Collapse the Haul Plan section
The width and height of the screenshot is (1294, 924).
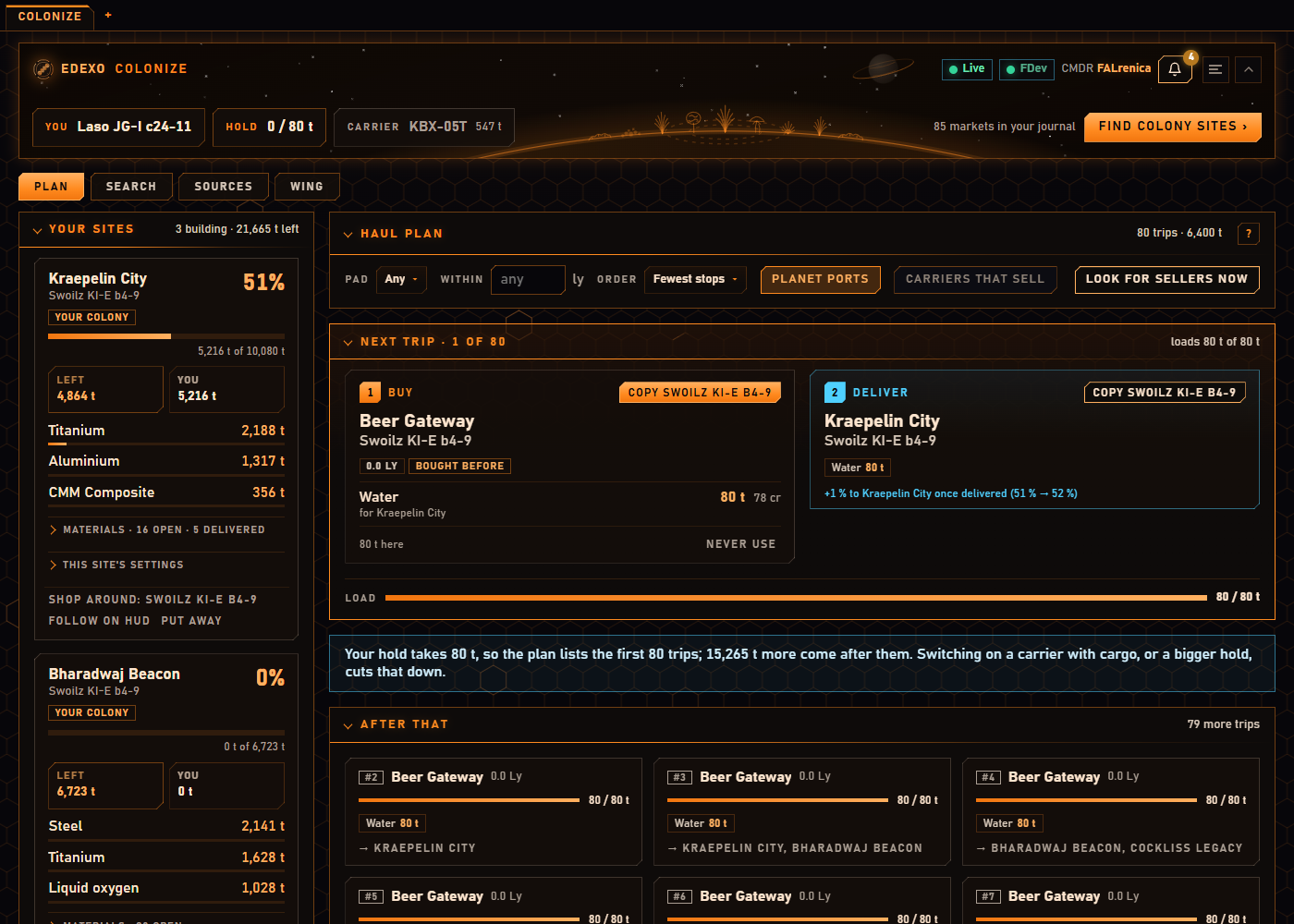pyautogui.click(x=348, y=235)
